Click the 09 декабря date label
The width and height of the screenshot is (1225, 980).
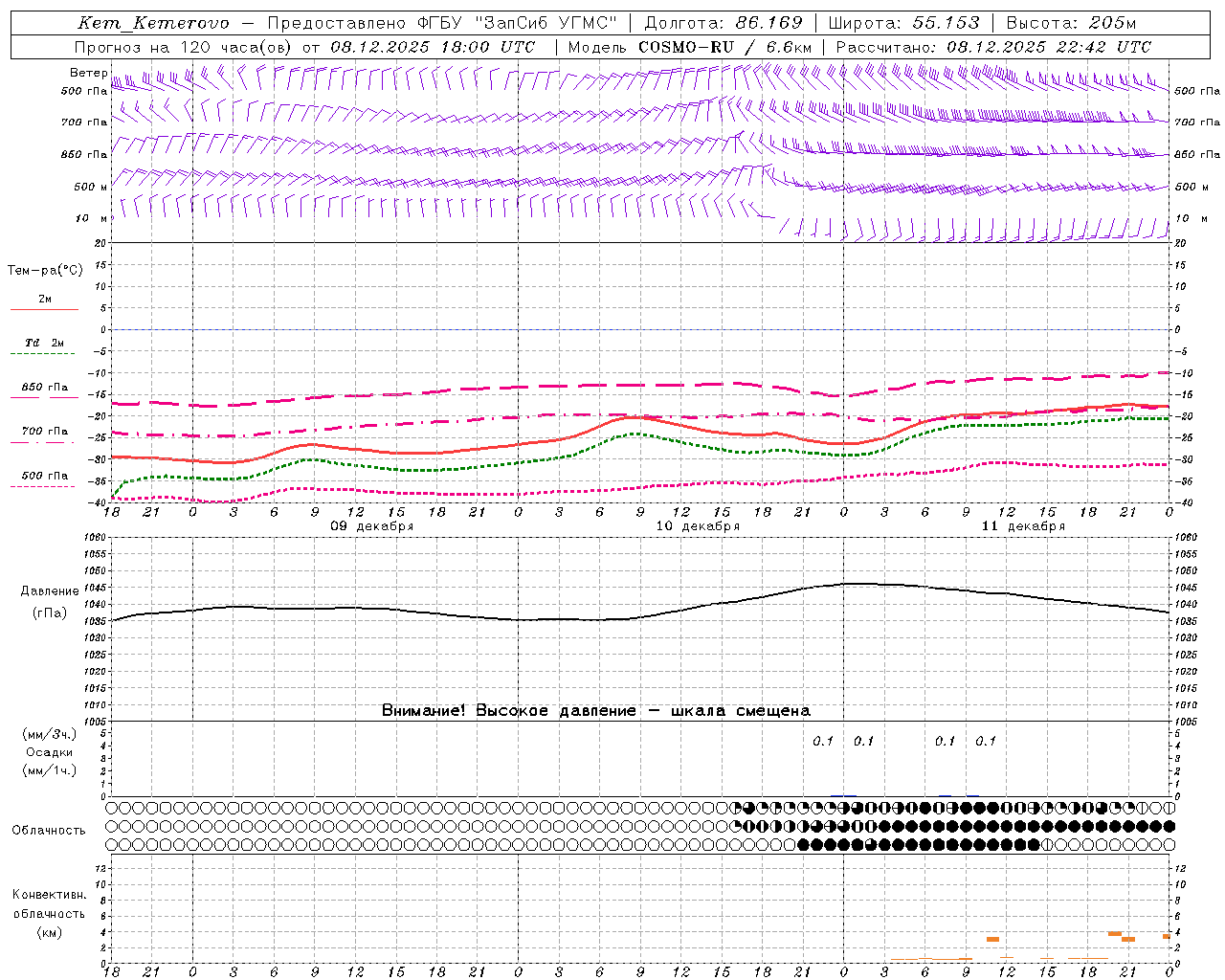(x=372, y=526)
